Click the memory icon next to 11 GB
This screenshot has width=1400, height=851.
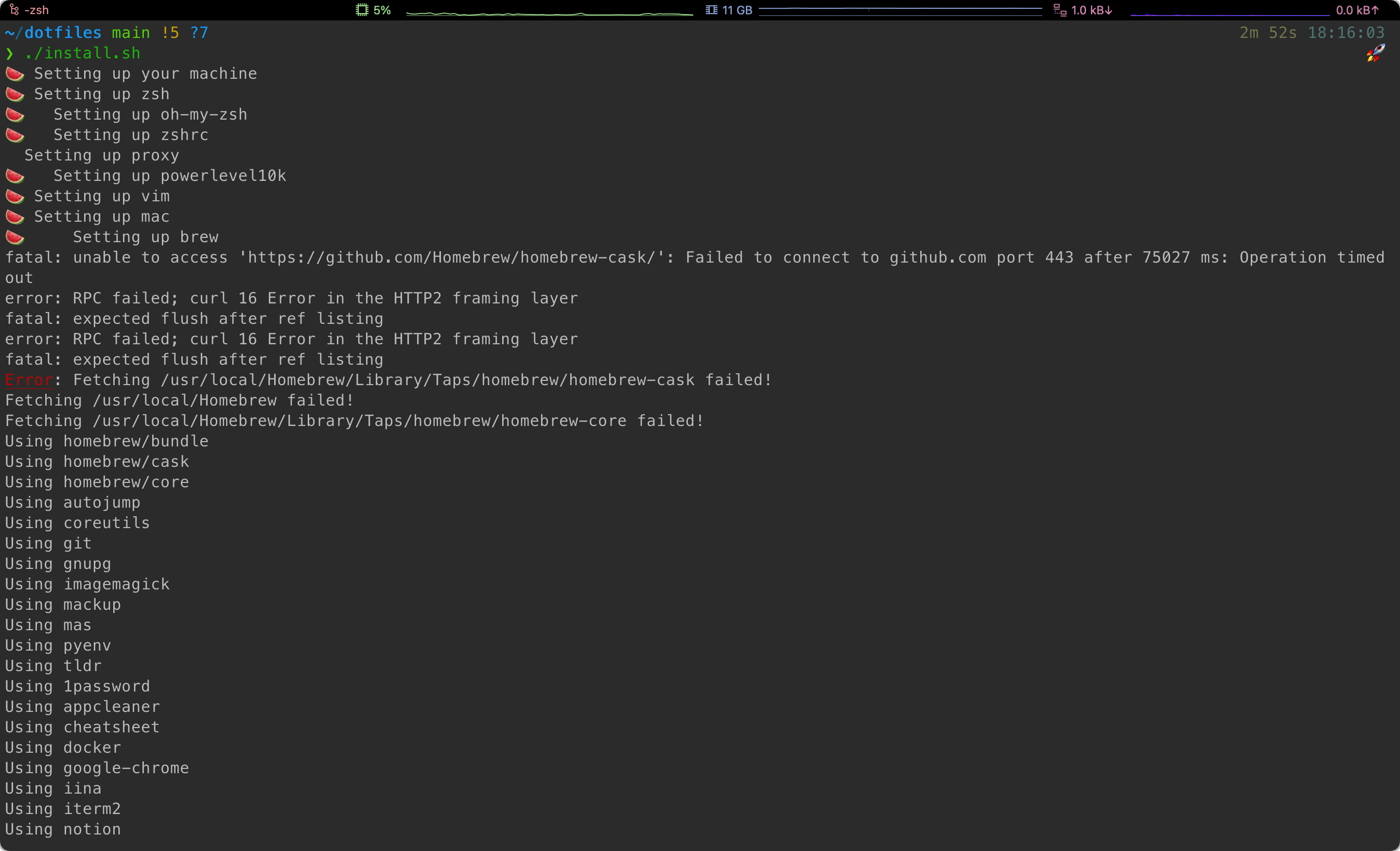(x=711, y=10)
